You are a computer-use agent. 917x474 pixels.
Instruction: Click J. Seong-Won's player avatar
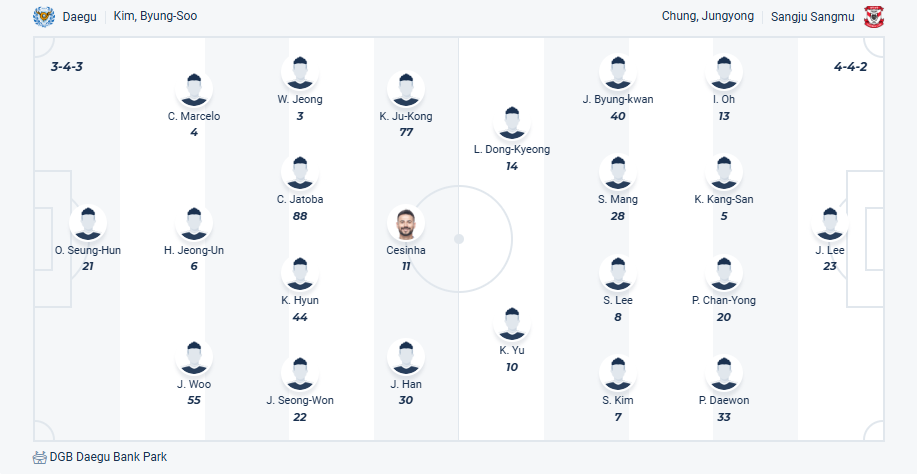pos(300,374)
